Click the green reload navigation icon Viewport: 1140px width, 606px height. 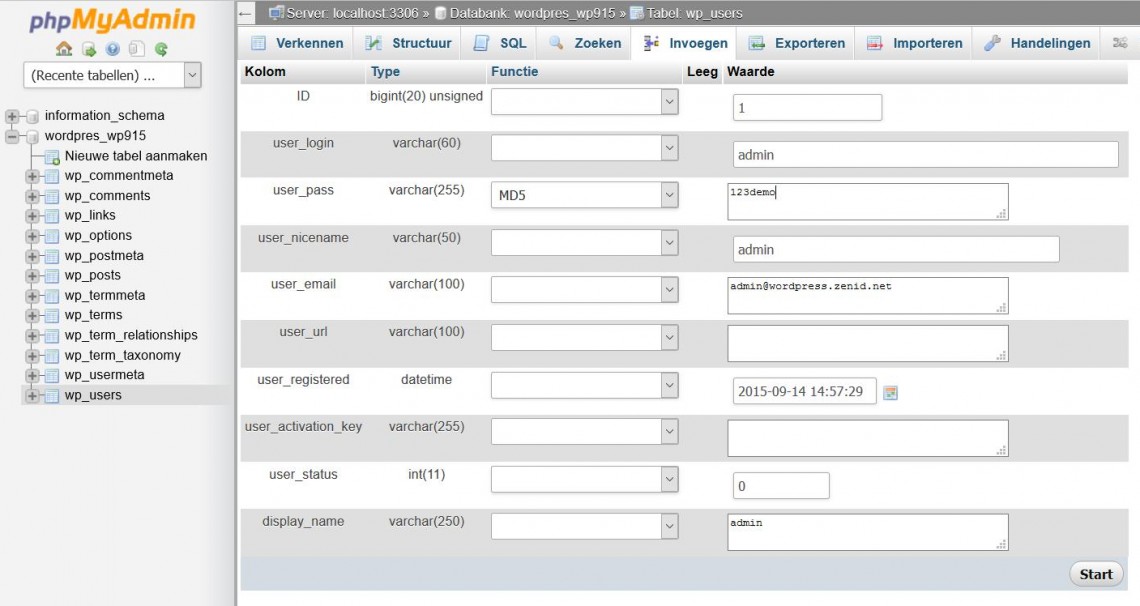(x=161, y=49)
